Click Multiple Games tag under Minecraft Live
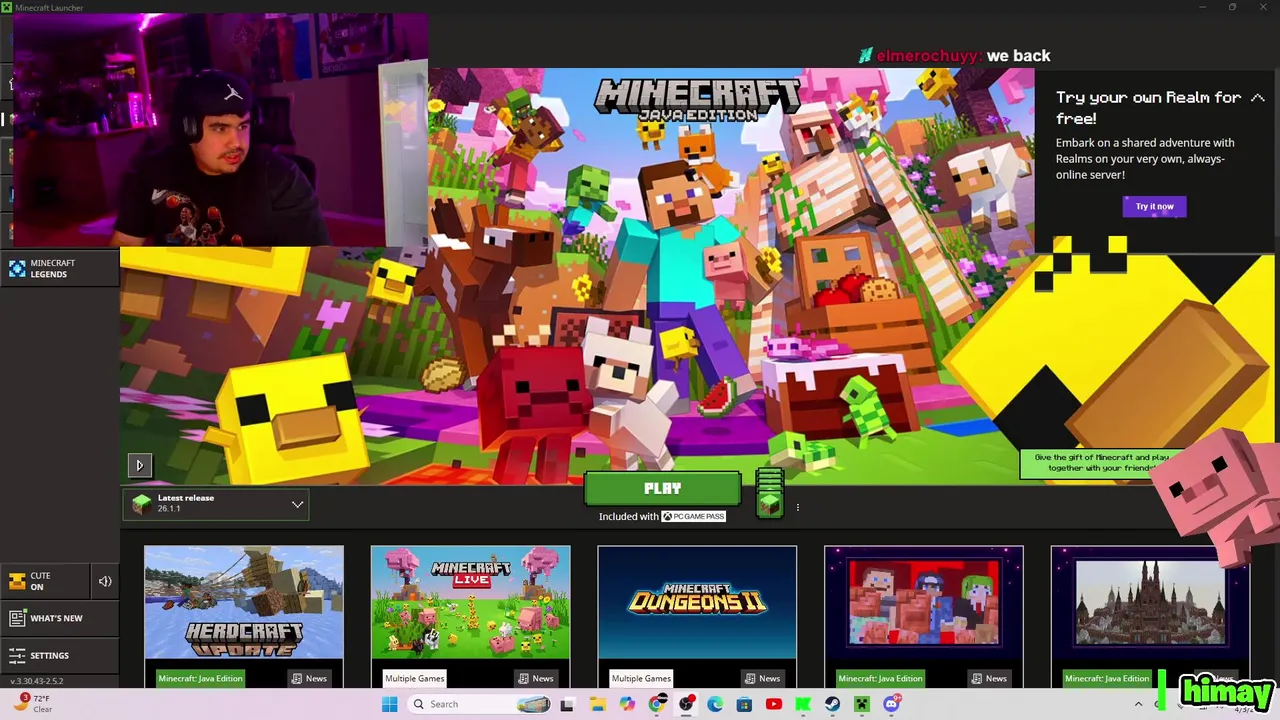Viewport: 1280px width, 720px height. coord(414,678)
